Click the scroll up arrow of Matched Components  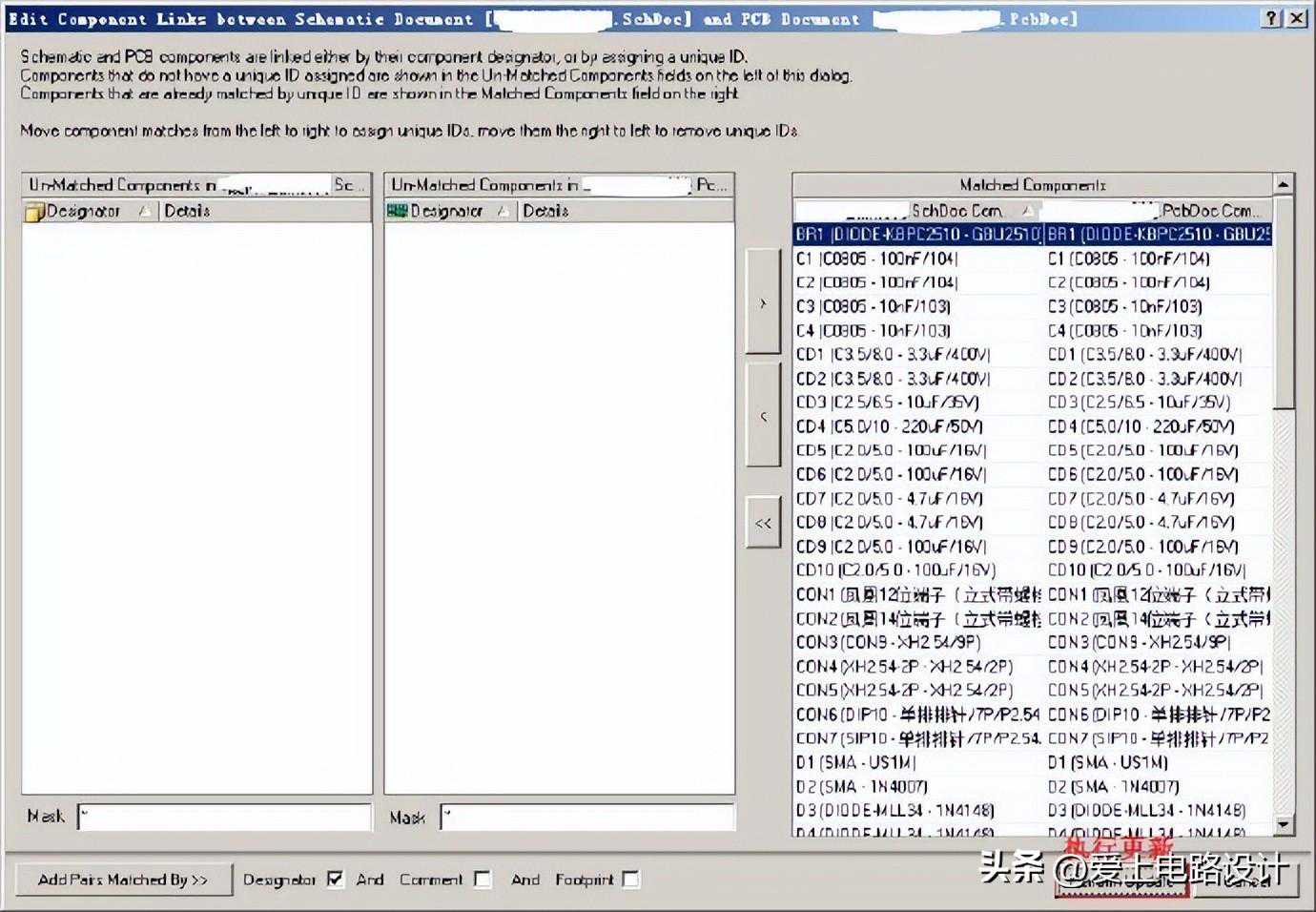point(1284,184)
